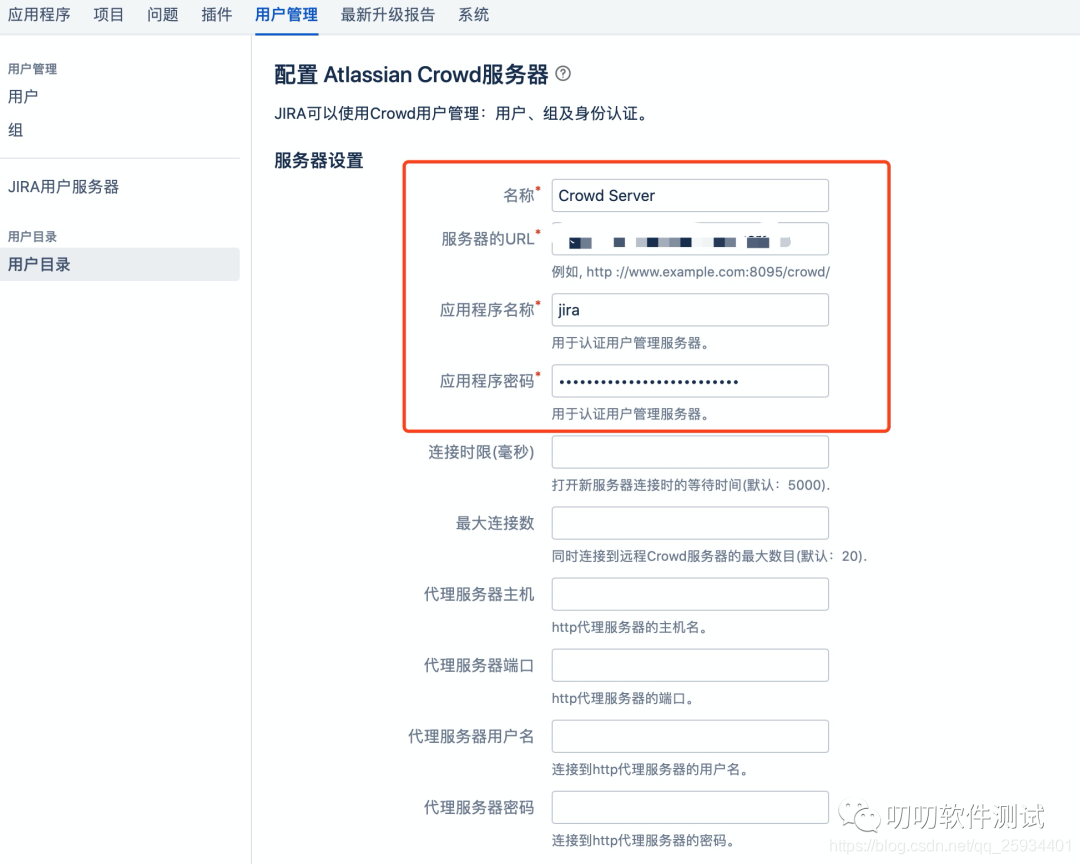Click the http代理服务器的端口 hint text
This screenshot has height=864, width=1080.
point(623,698)
